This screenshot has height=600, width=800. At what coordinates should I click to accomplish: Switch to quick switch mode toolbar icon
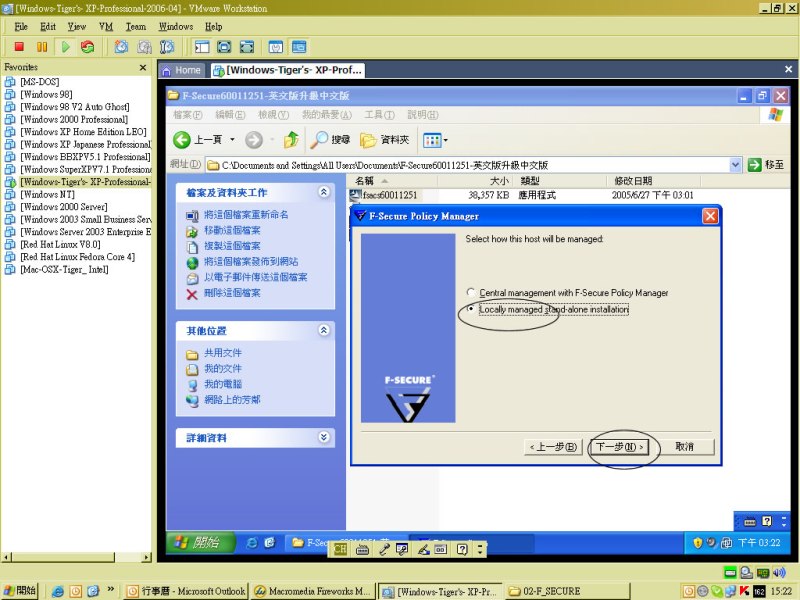click(x=224, y=47)
